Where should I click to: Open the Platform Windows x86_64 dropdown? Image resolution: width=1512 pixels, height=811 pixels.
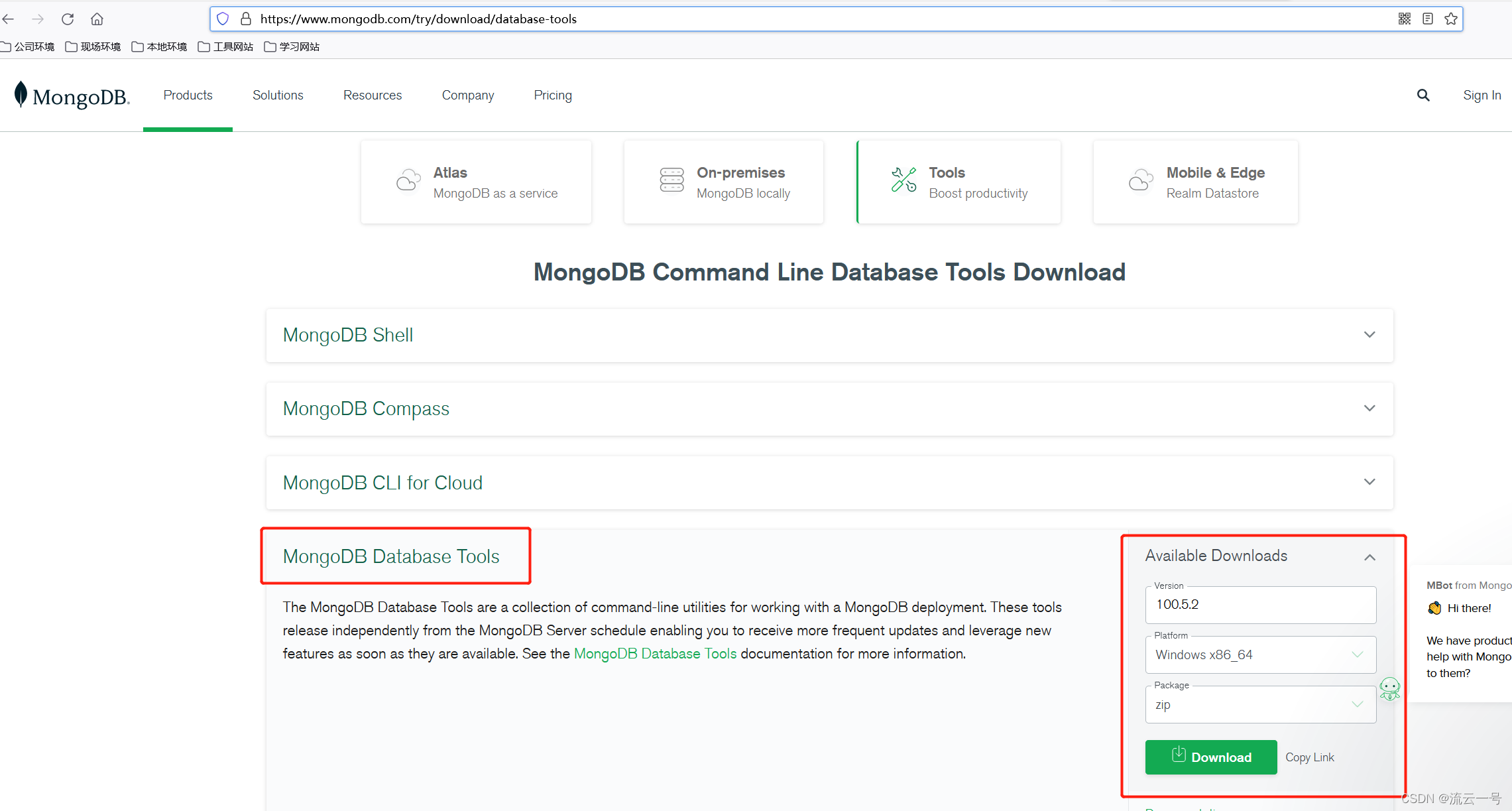(1261, 655)
